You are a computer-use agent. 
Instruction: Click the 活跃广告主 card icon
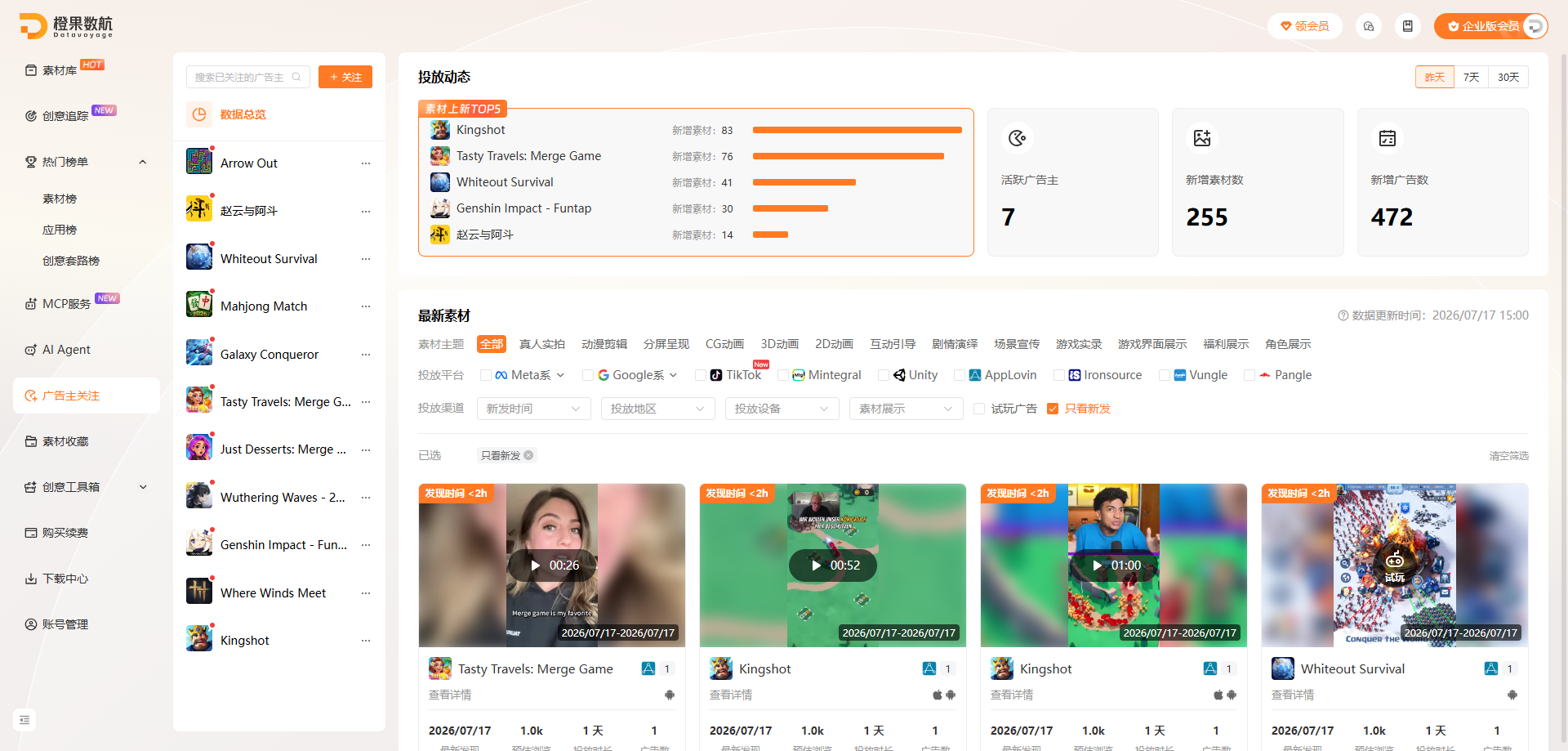(1017, 138)
